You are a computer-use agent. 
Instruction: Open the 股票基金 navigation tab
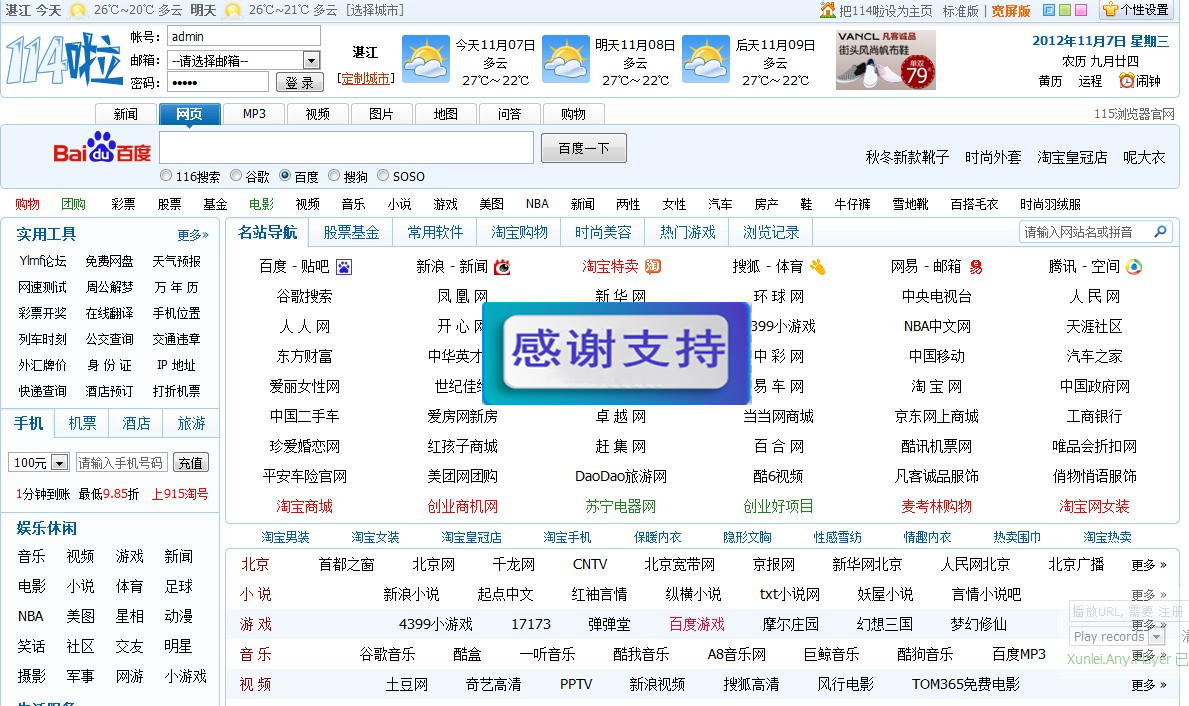[351, 232]
